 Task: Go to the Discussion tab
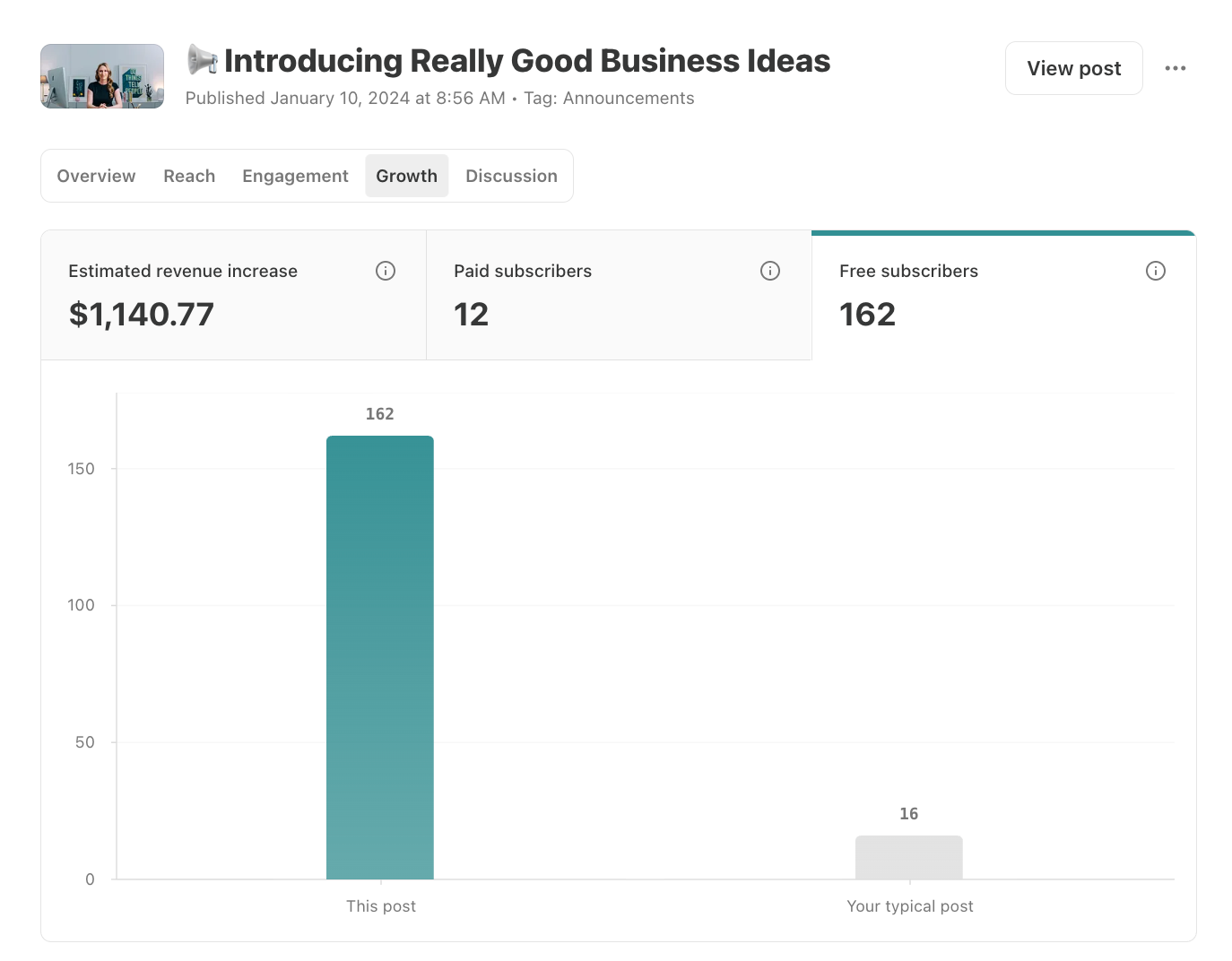(511, 176)
